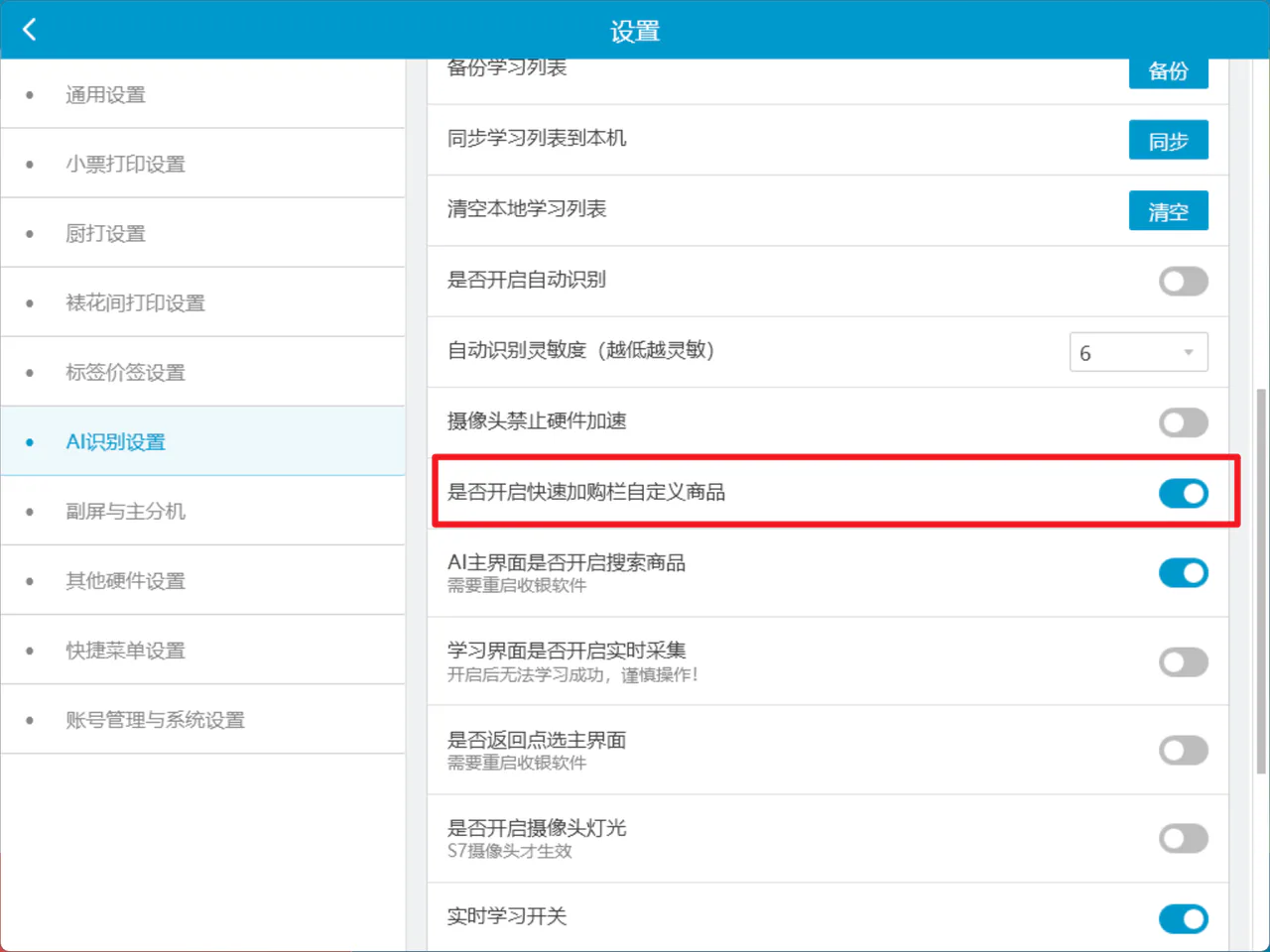This screenshot has width=1270, height=952.
Task: Enable the 是否开启自动识别 switch
Action: tap(1184, 282)
